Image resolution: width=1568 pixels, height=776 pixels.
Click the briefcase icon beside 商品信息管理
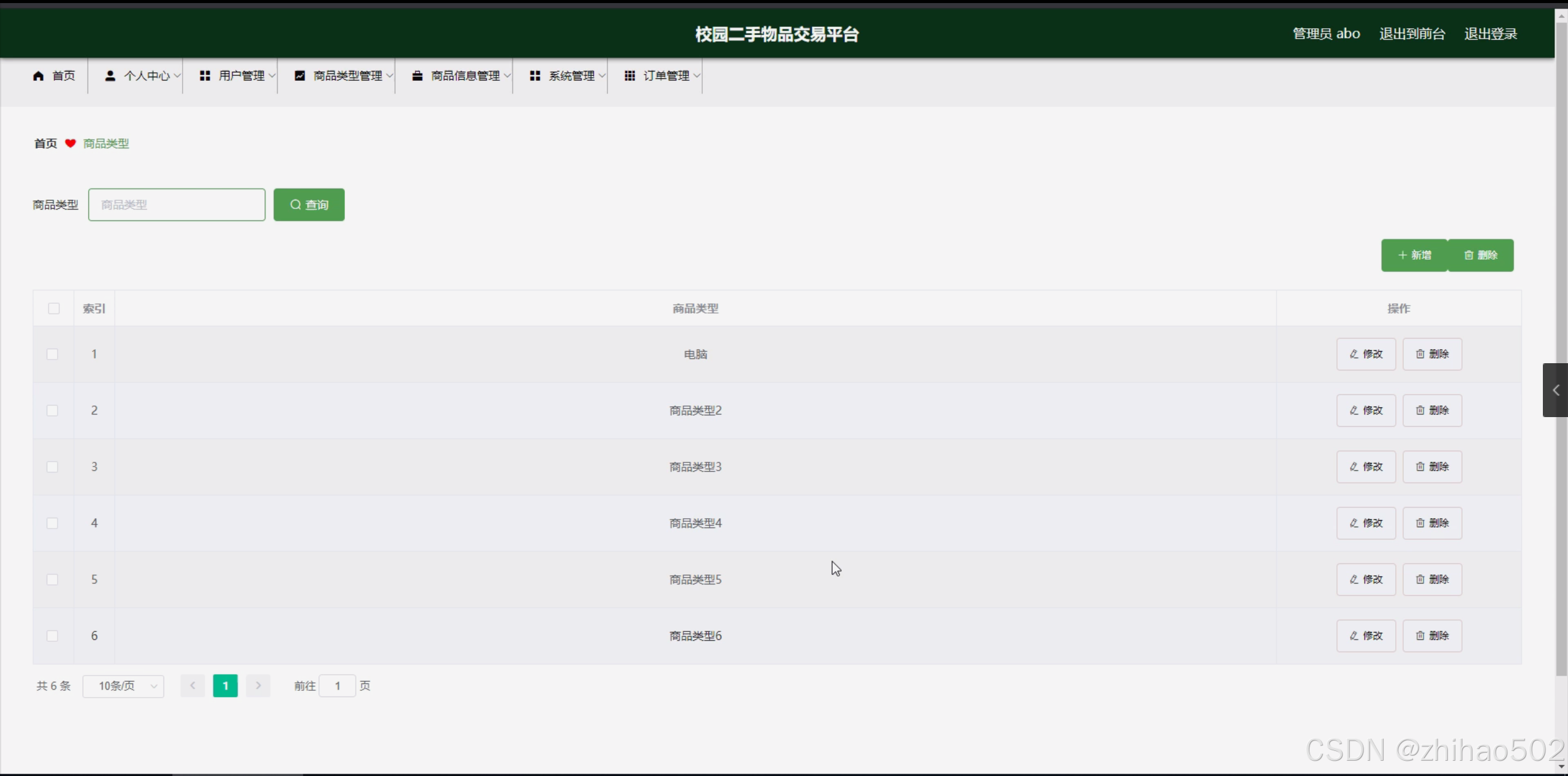[x=417, y=75]
